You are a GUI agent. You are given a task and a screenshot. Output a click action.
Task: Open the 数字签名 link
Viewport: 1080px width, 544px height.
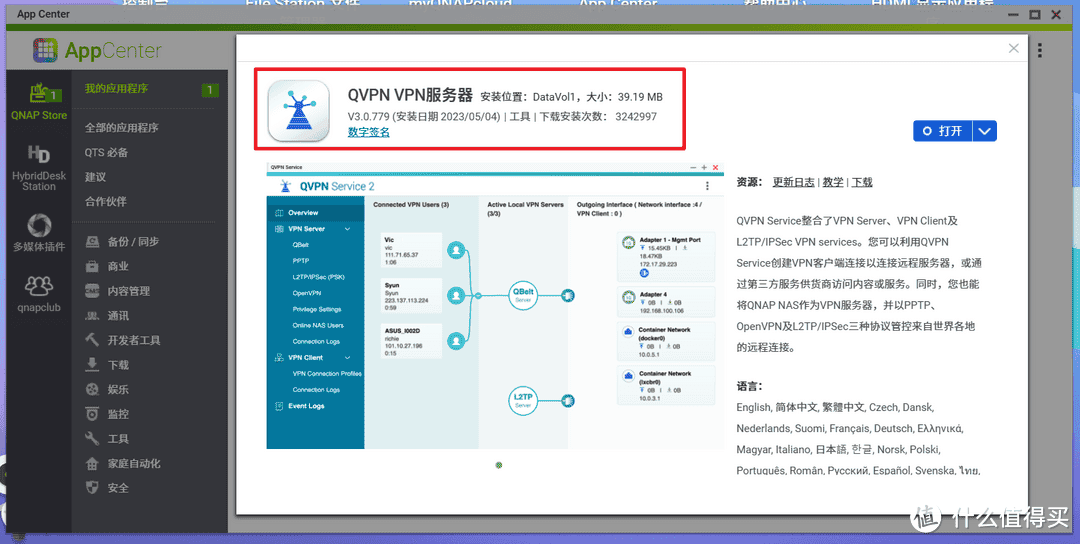point(368,132)
